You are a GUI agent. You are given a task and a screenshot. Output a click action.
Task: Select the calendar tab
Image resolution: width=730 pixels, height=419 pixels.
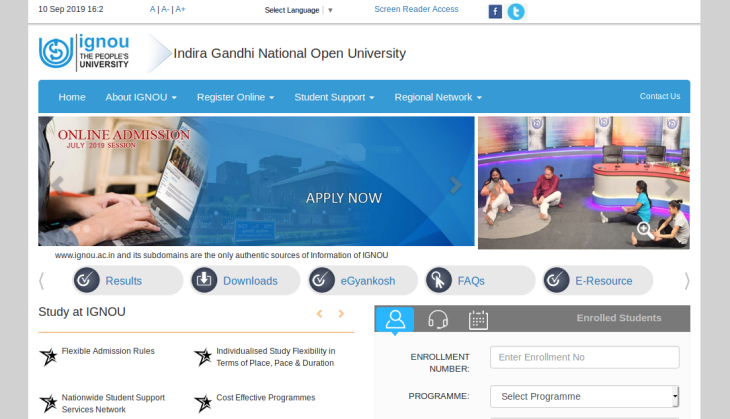[x=478, y=320]
